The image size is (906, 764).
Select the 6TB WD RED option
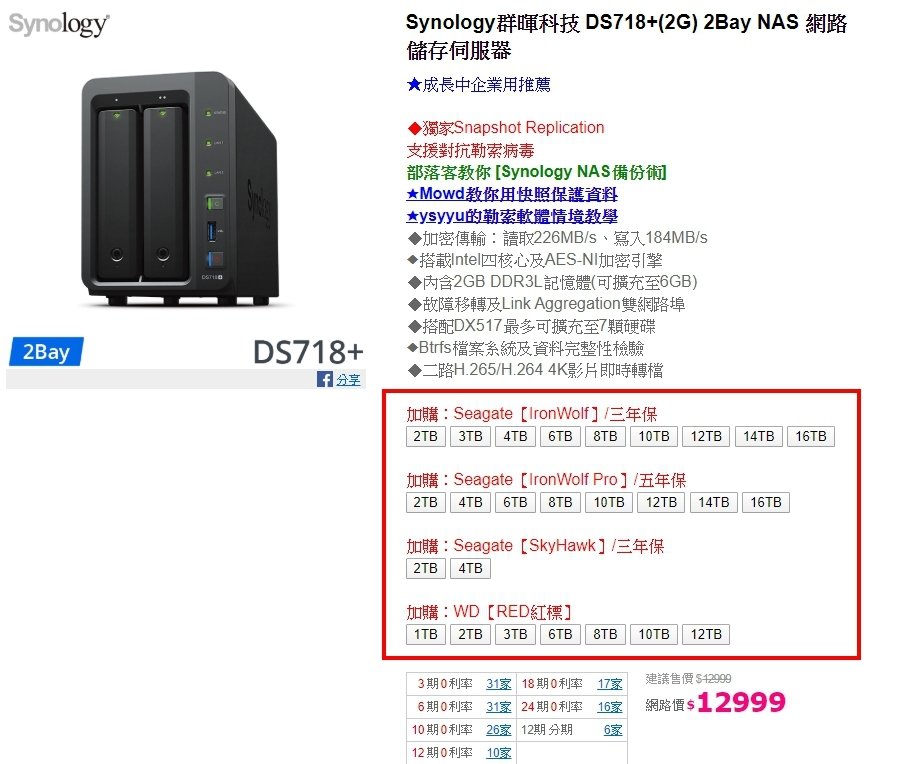pos(560,634)
